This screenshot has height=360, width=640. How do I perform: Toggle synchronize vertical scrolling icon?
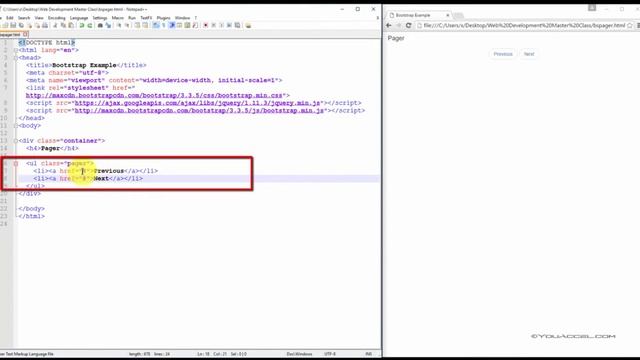point(137,25)
